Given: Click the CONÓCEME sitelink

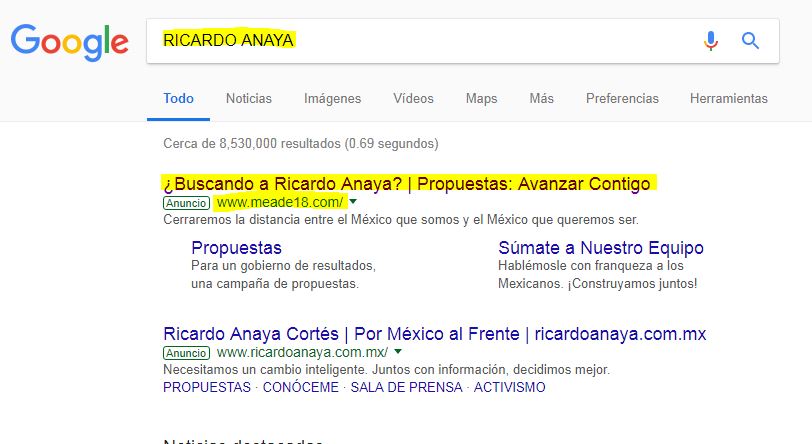Looking at the screenshot, I should tap(300, 387).
